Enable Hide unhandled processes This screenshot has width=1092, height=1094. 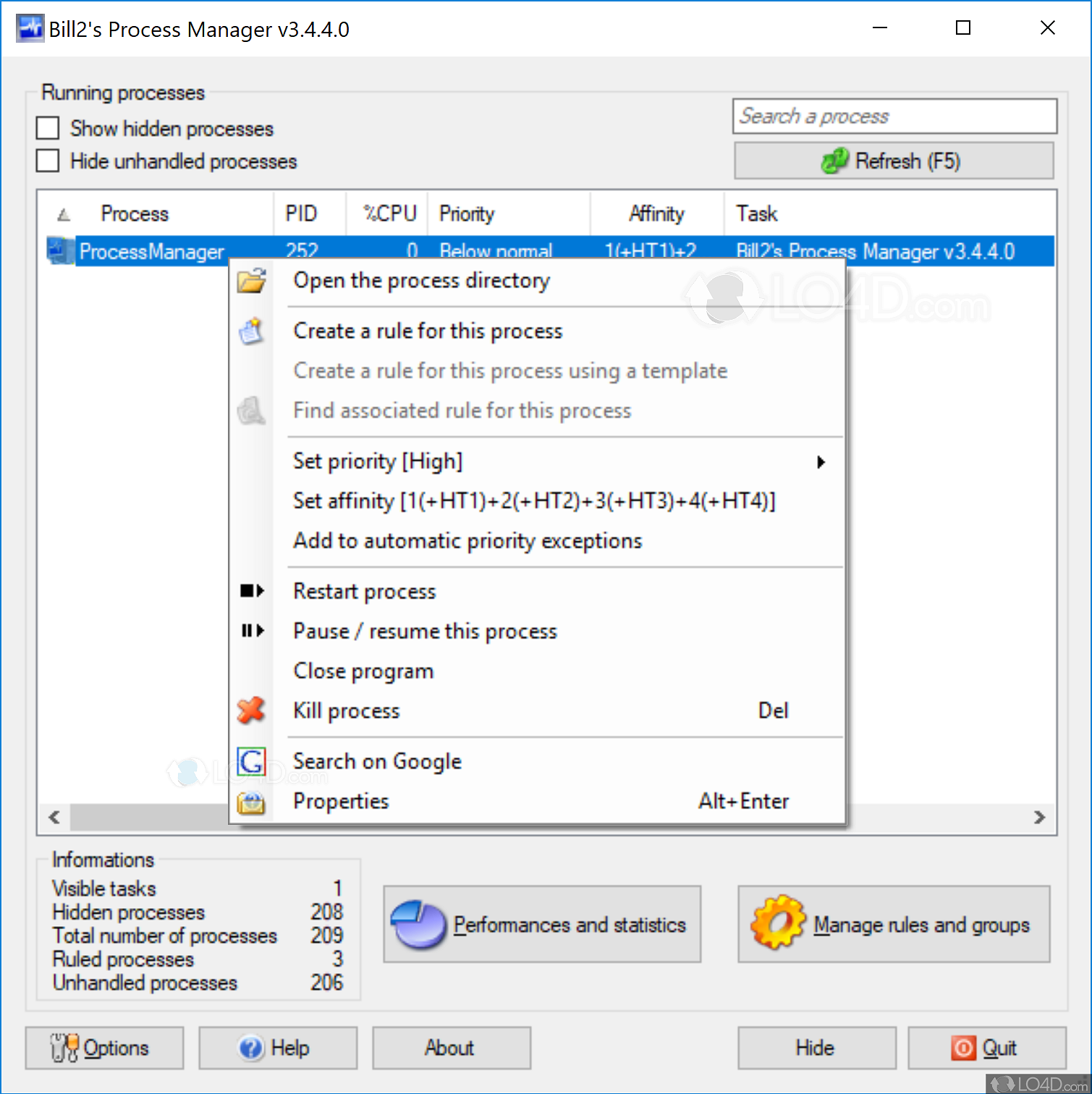coord(47,160)
